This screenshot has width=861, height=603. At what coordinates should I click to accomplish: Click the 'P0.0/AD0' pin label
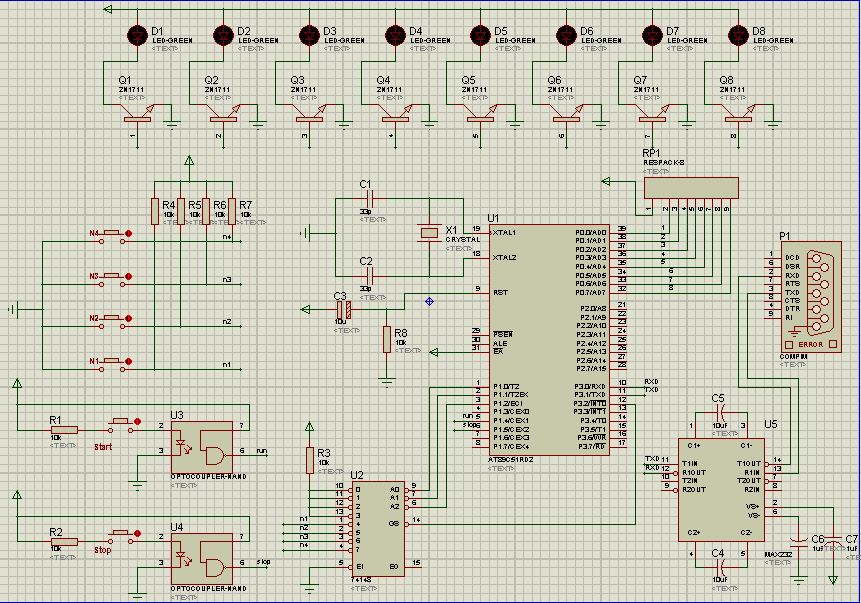[590, 232]
